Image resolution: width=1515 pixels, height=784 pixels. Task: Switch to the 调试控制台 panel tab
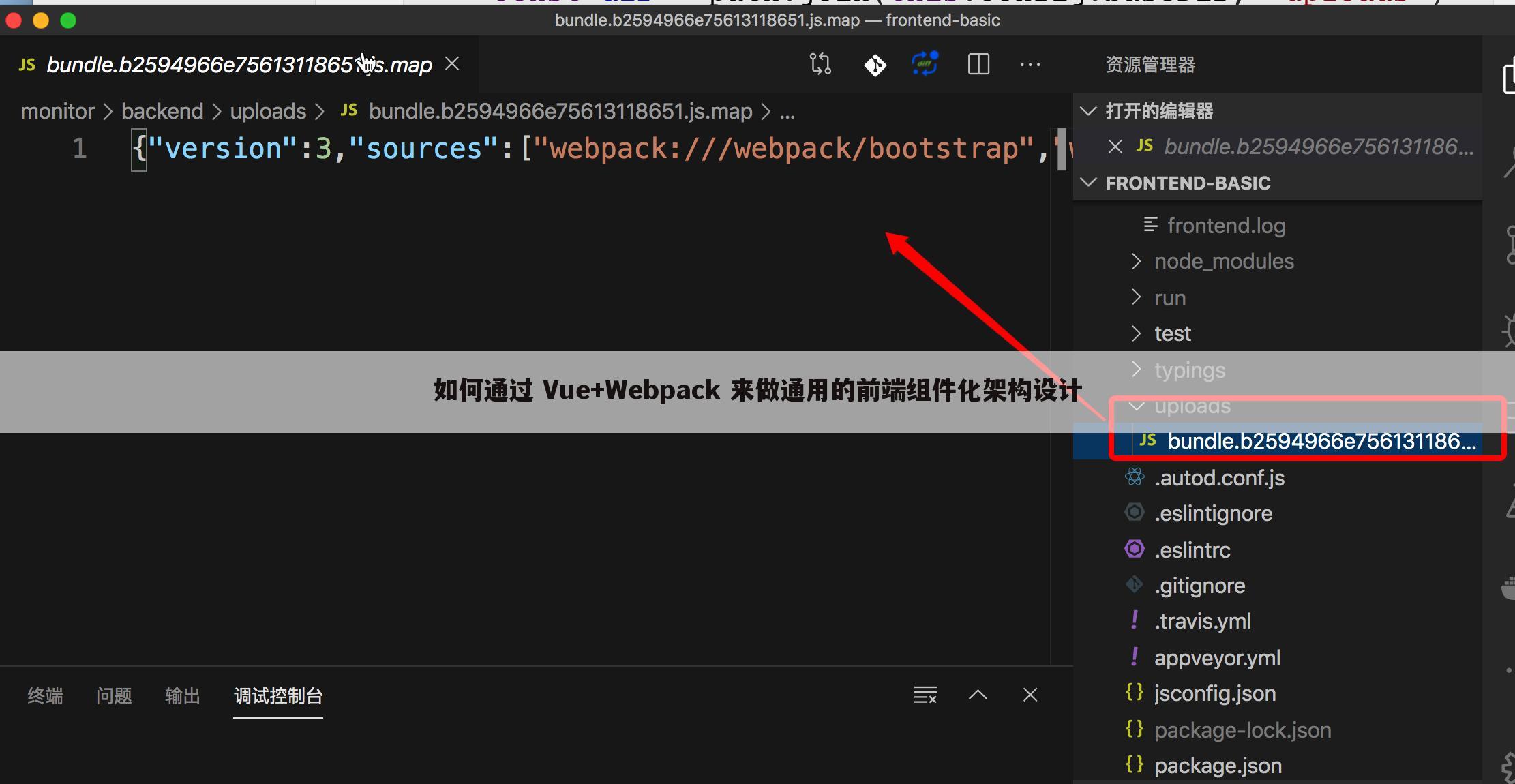tap(278, 695)
